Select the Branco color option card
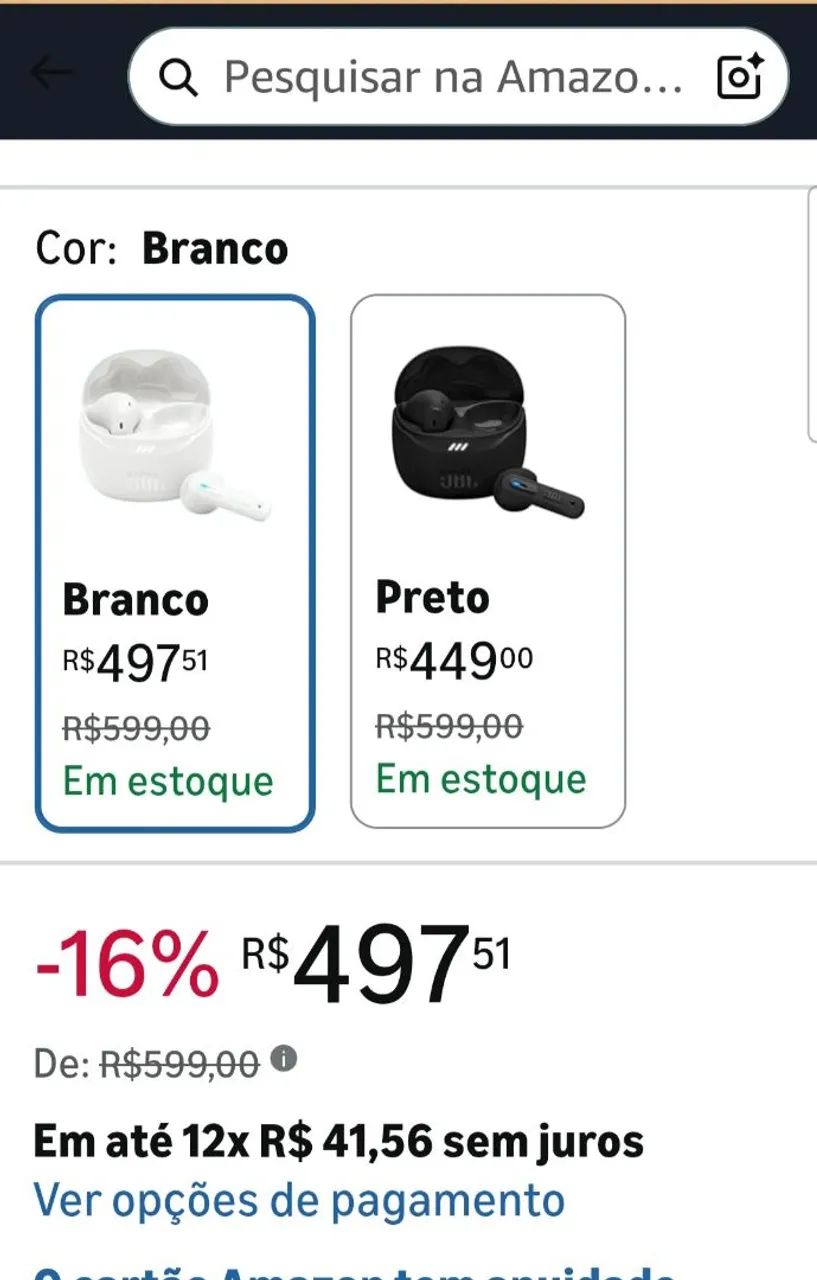 point(175,563)
